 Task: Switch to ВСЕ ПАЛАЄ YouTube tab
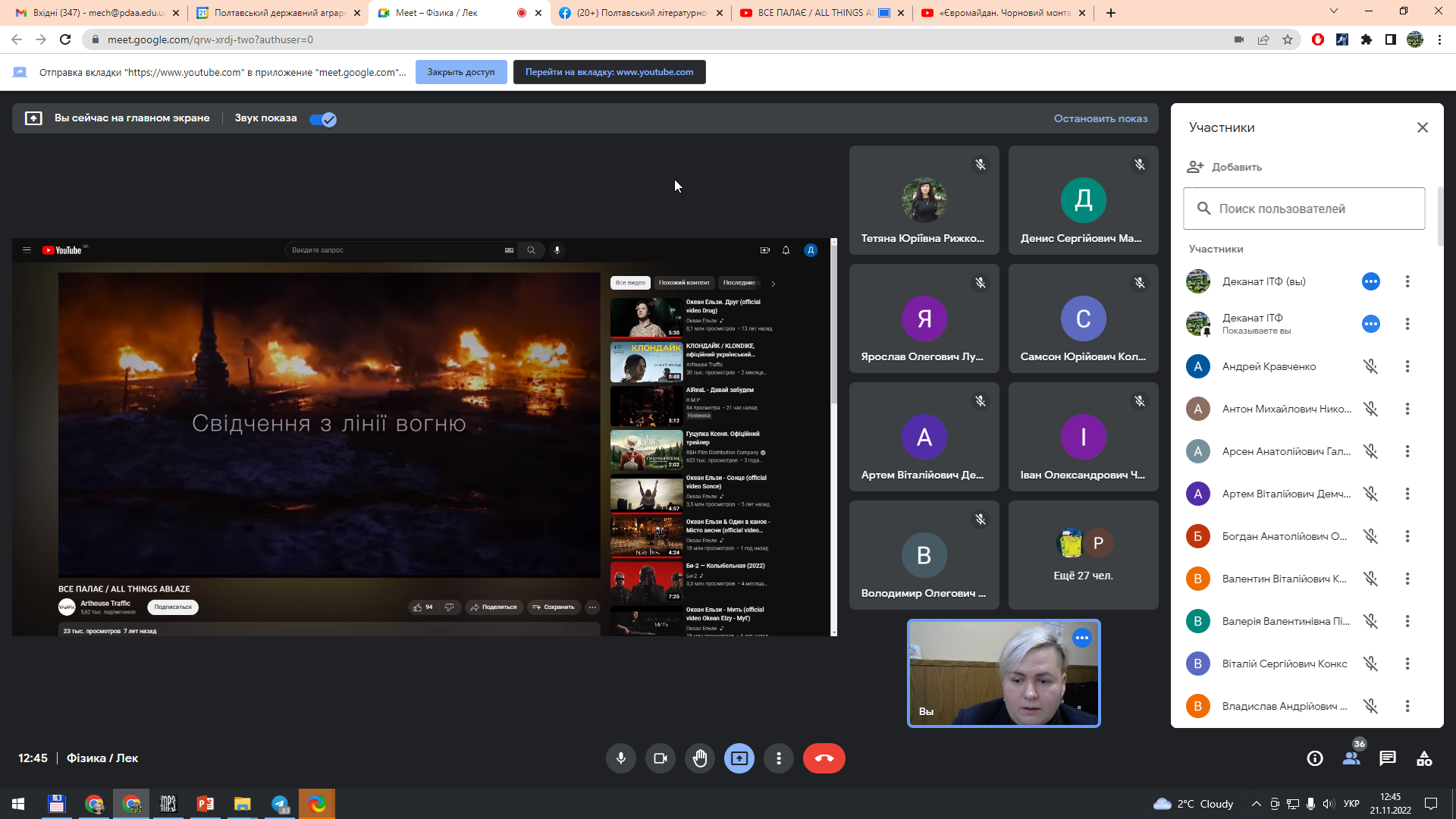[823, 13]
